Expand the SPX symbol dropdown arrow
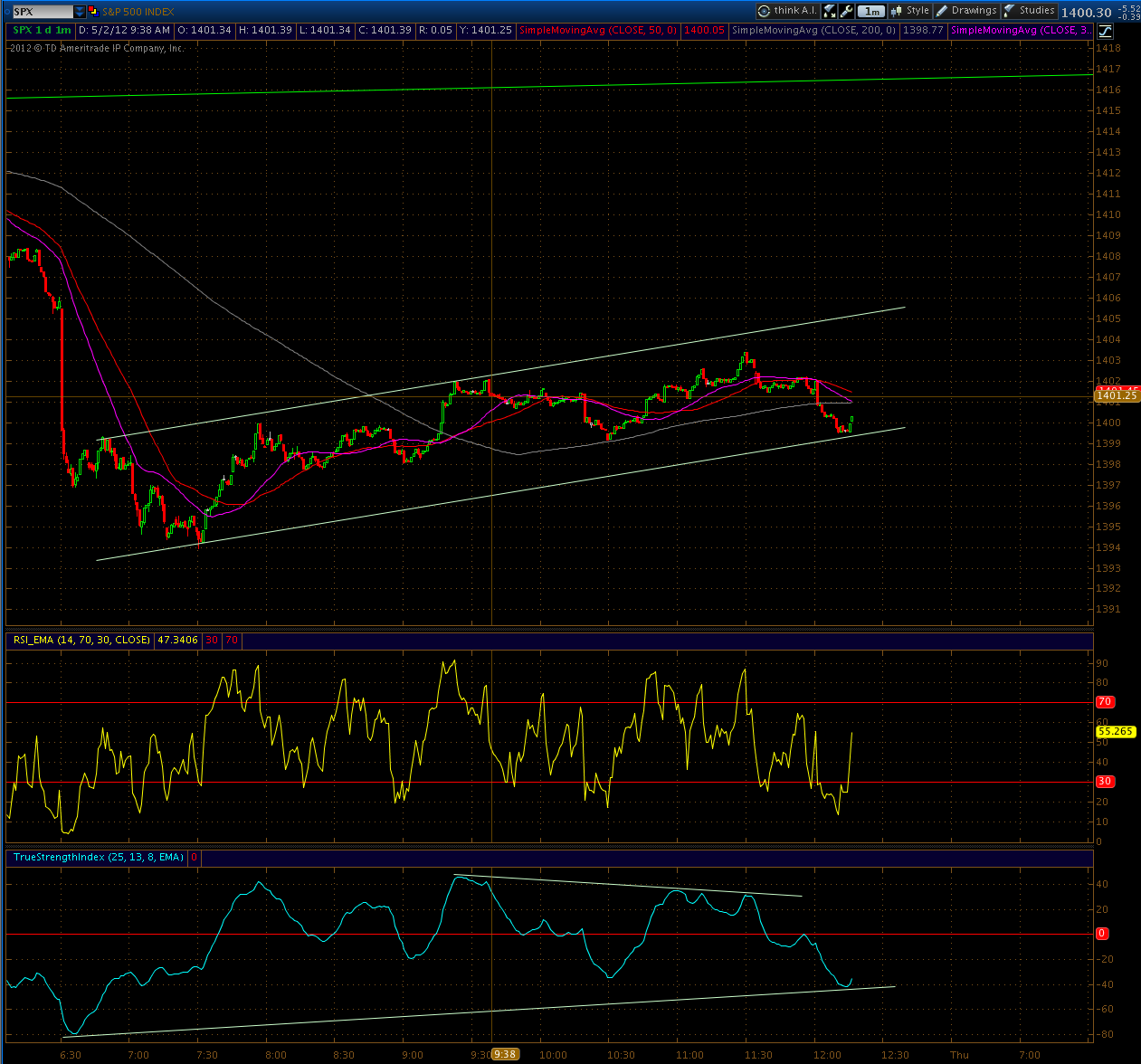This screenshot has height=1064, width=1141. [x=80, y=12]
